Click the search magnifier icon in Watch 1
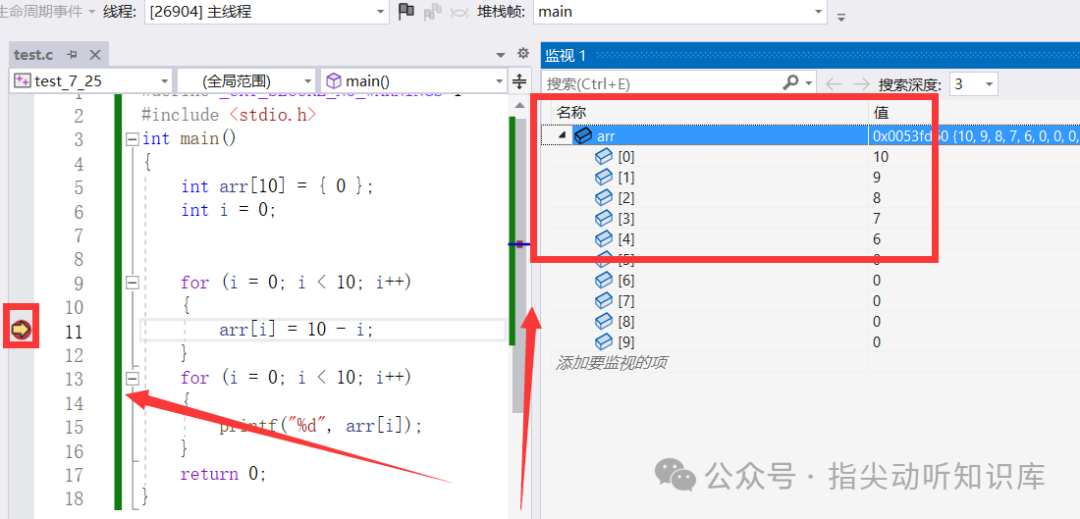The image size is (1080, 519). (x=790, y=83)
